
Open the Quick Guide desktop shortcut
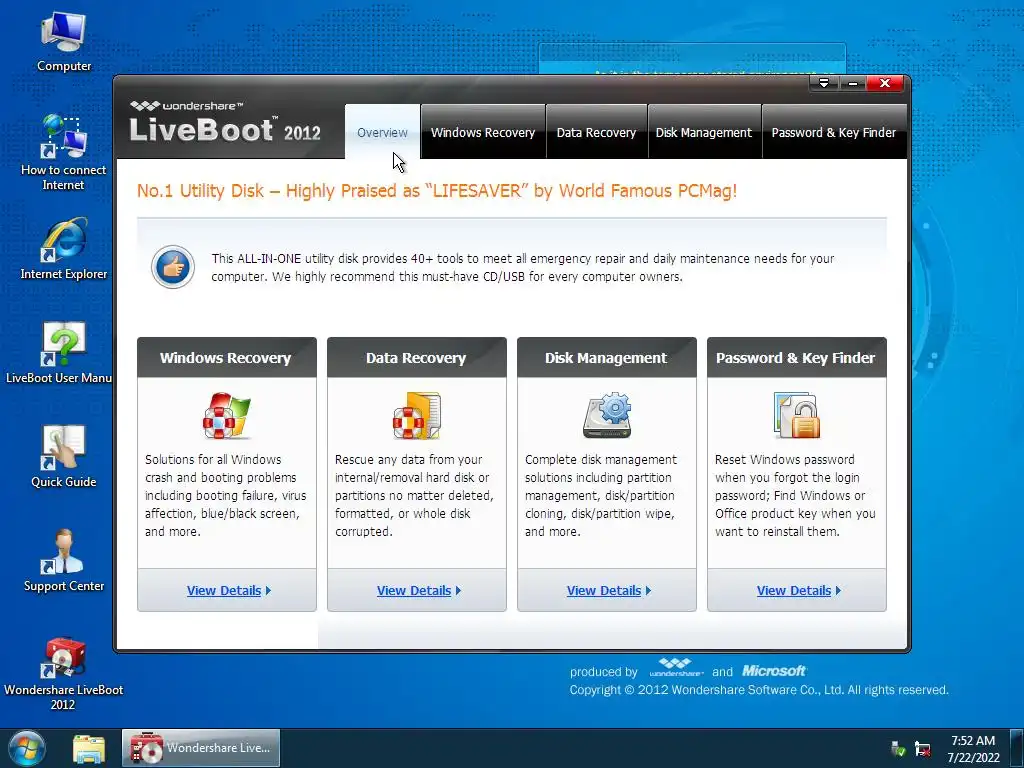click(x=63, y=456)
